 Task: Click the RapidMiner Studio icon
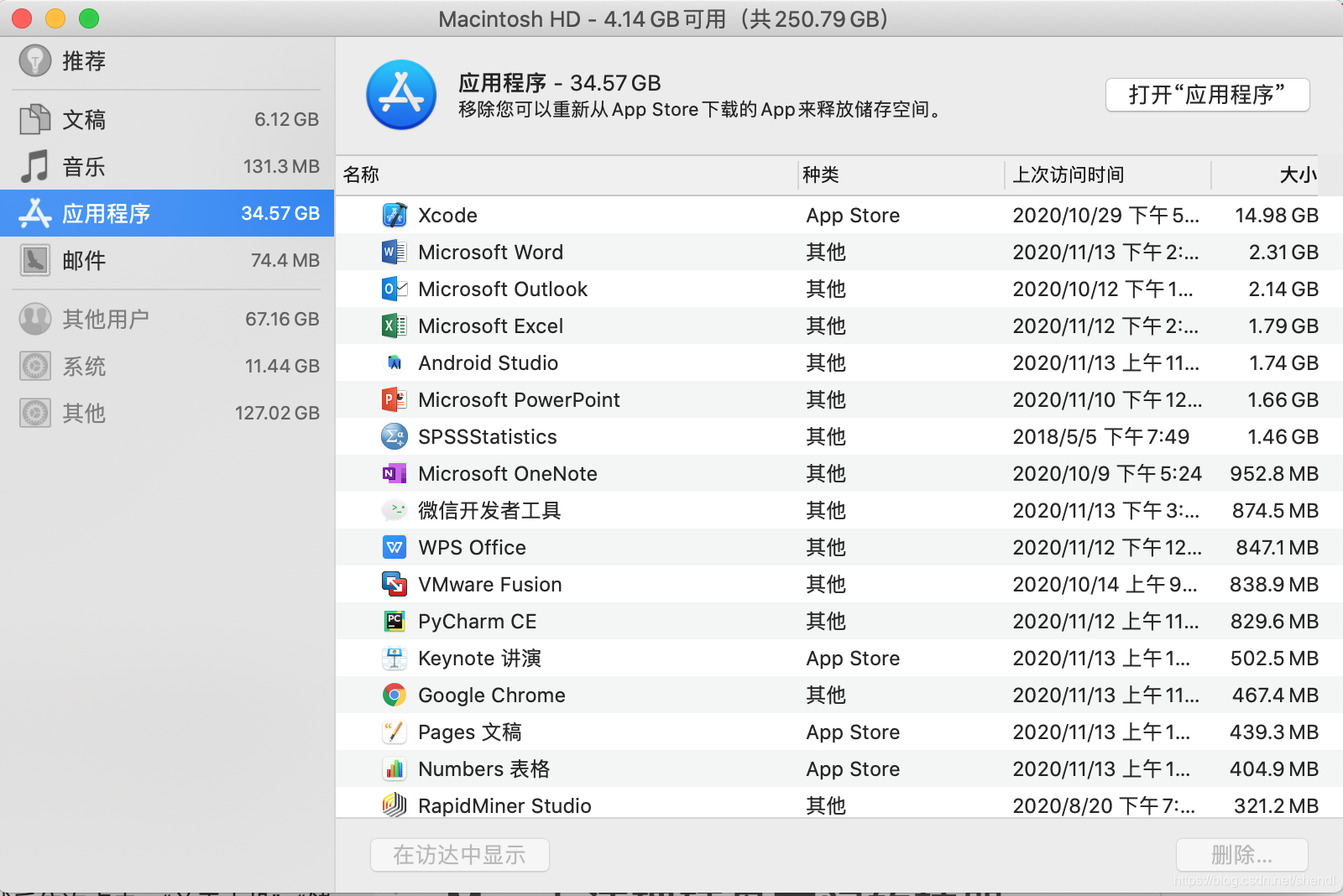pos(395,805)
